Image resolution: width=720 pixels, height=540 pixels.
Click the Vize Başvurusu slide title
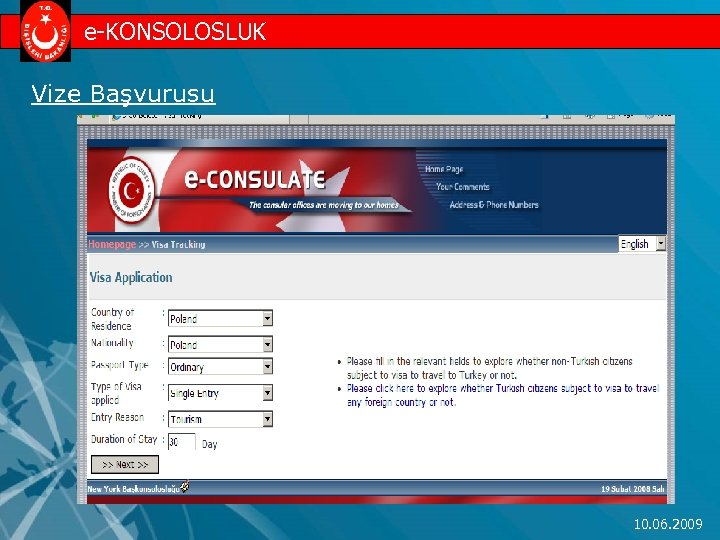[x=123, y=94]
